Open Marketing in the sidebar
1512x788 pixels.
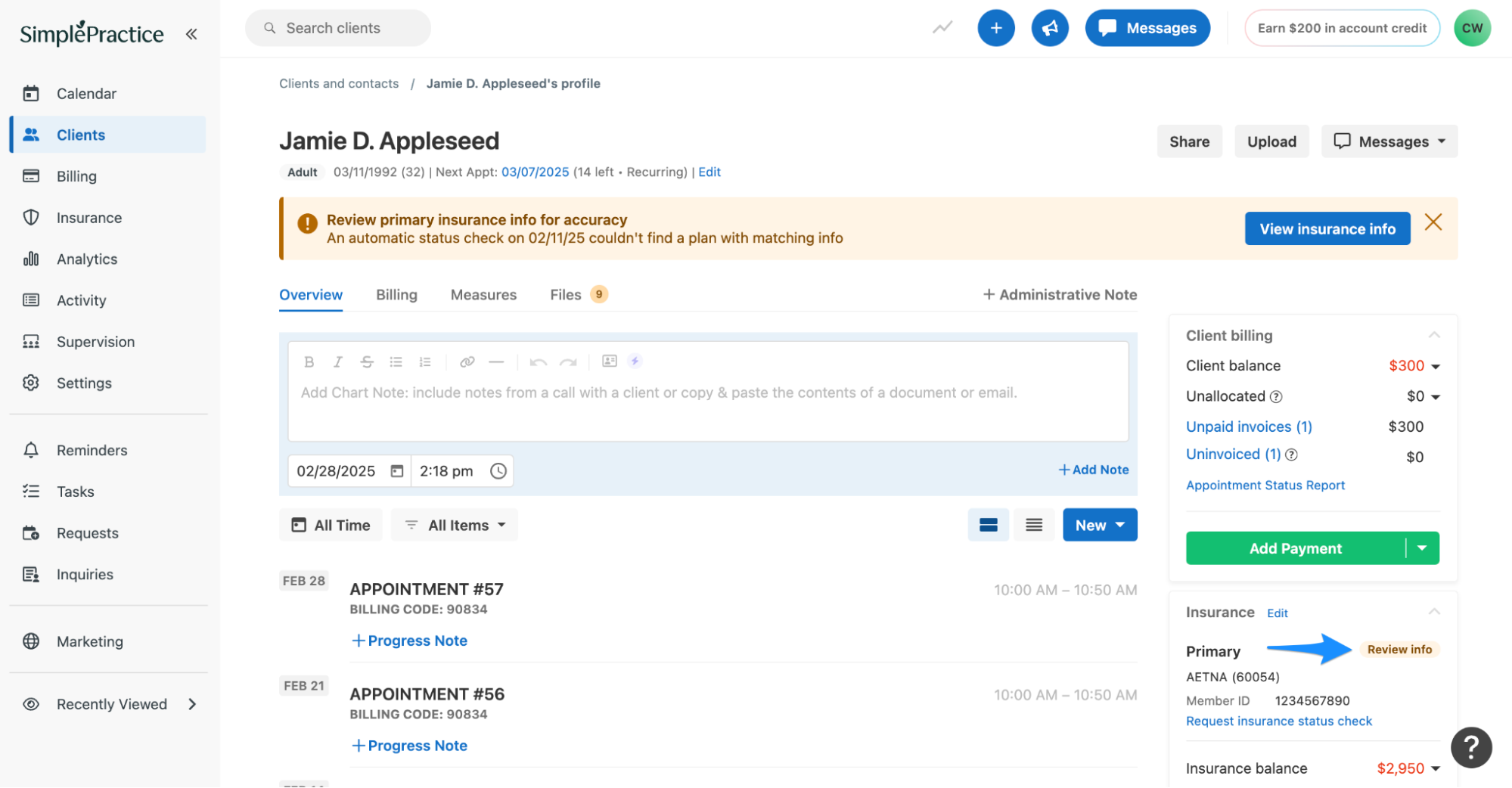108,642
